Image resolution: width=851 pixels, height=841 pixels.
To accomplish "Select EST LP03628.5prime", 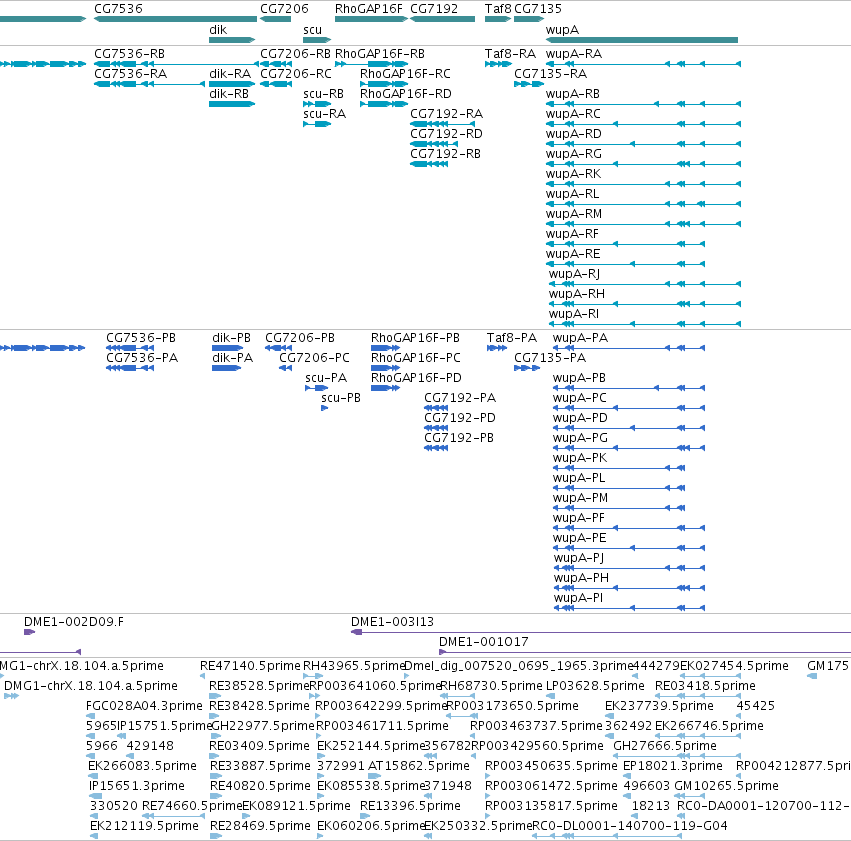I will point(595,686).
